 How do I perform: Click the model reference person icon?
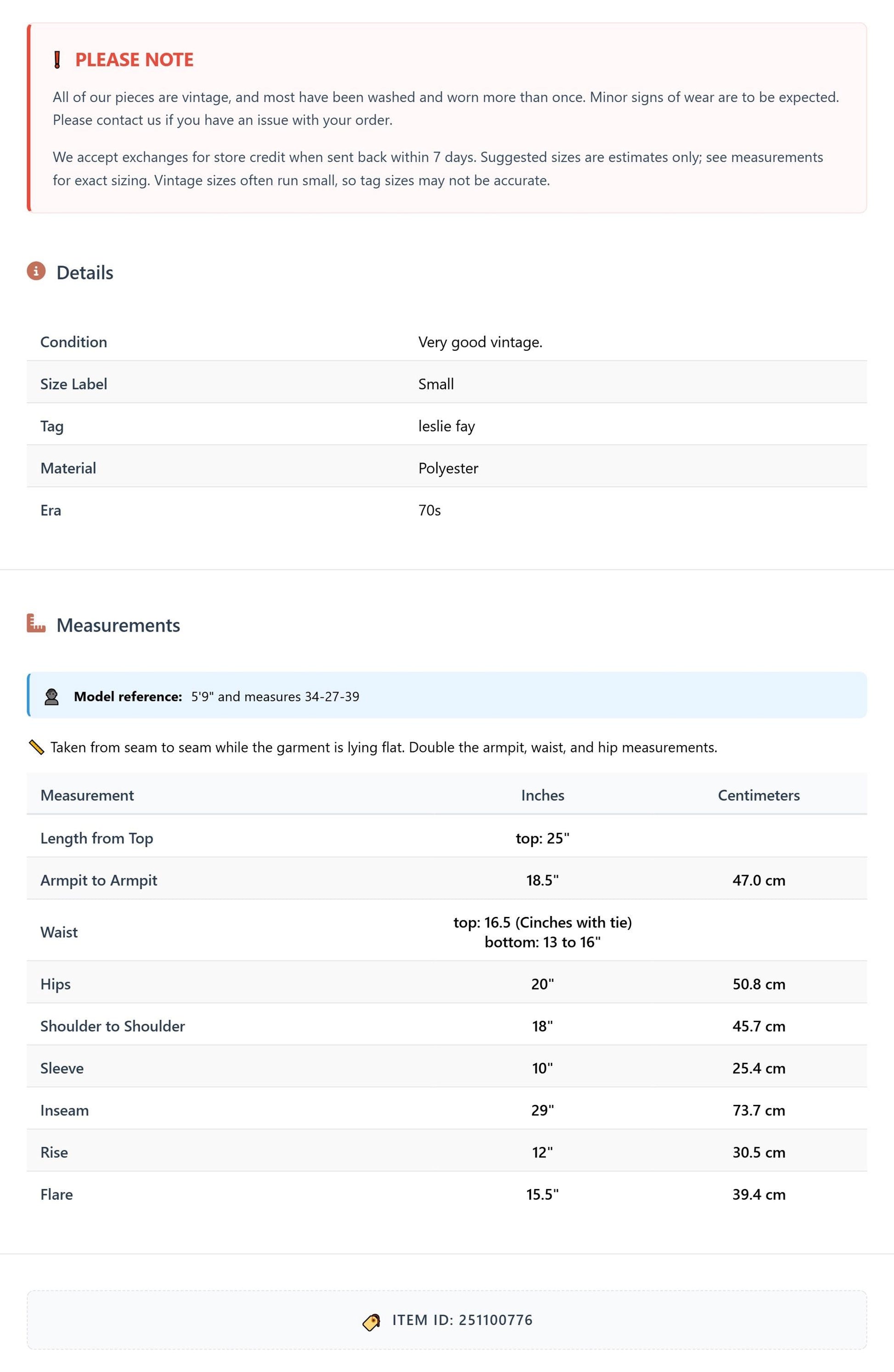tap(52, 697)
